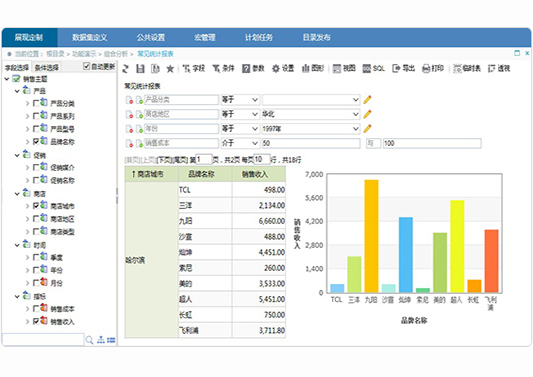533x377 pixels.
Task: Click the green add icon on 年份 row
Action: coord(139,129)
